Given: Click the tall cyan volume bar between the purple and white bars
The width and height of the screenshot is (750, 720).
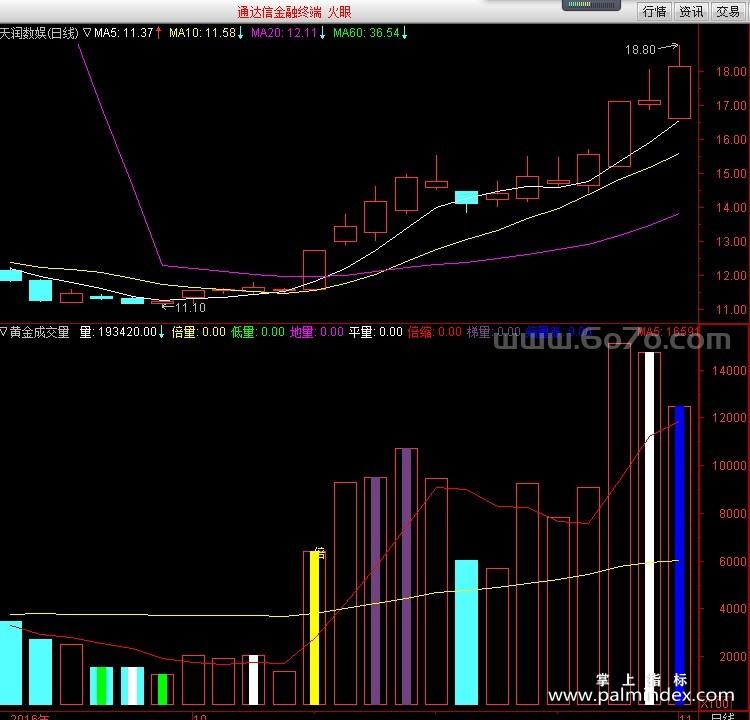Looking at the screenshot, I should (466, 632).
